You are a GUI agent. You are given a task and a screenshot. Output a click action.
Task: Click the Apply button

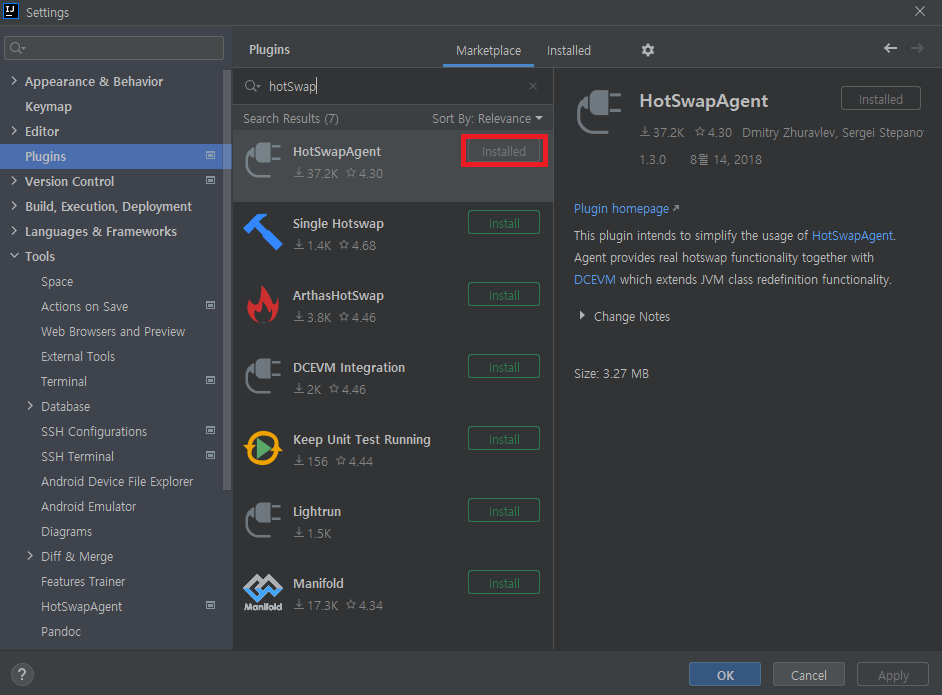pos(893,675)
